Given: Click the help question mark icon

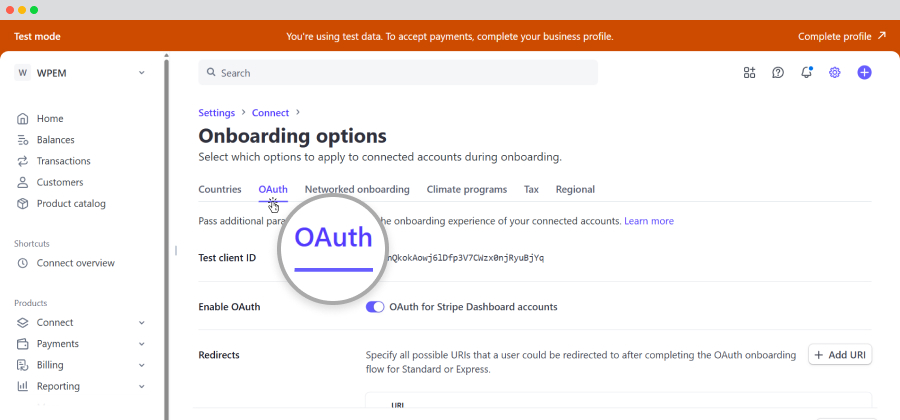Looking at the screenshot, I should click(778, 73).
